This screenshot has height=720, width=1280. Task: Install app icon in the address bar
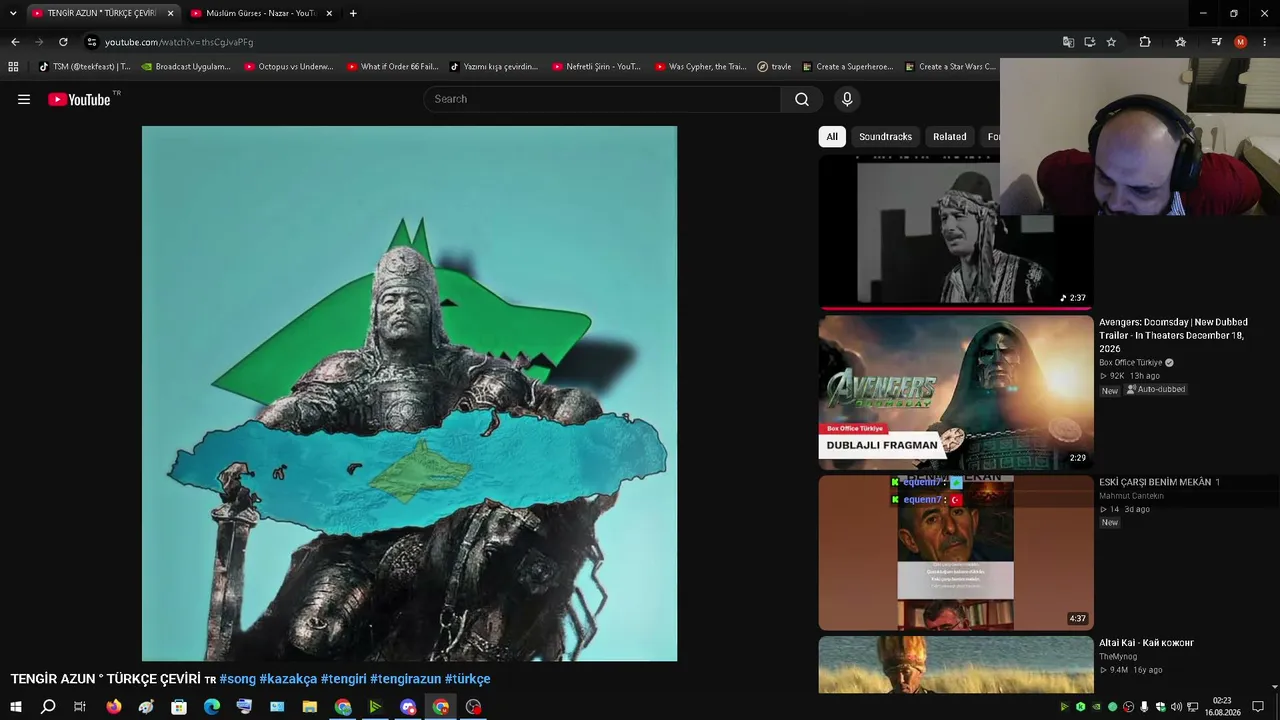click(x=1090, y=42)
